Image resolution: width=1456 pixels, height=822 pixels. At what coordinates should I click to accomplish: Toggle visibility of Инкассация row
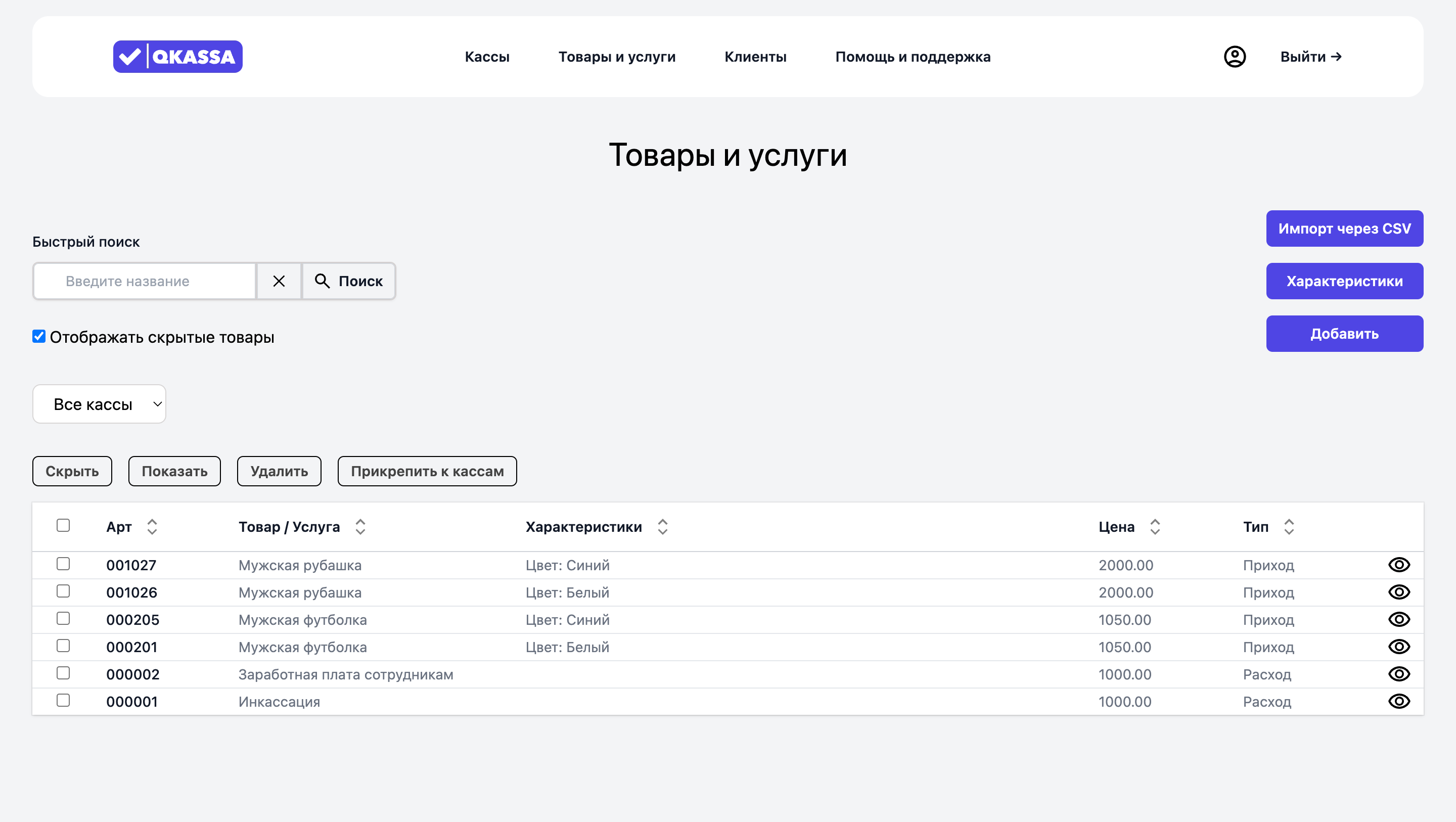pos(1398,701)
